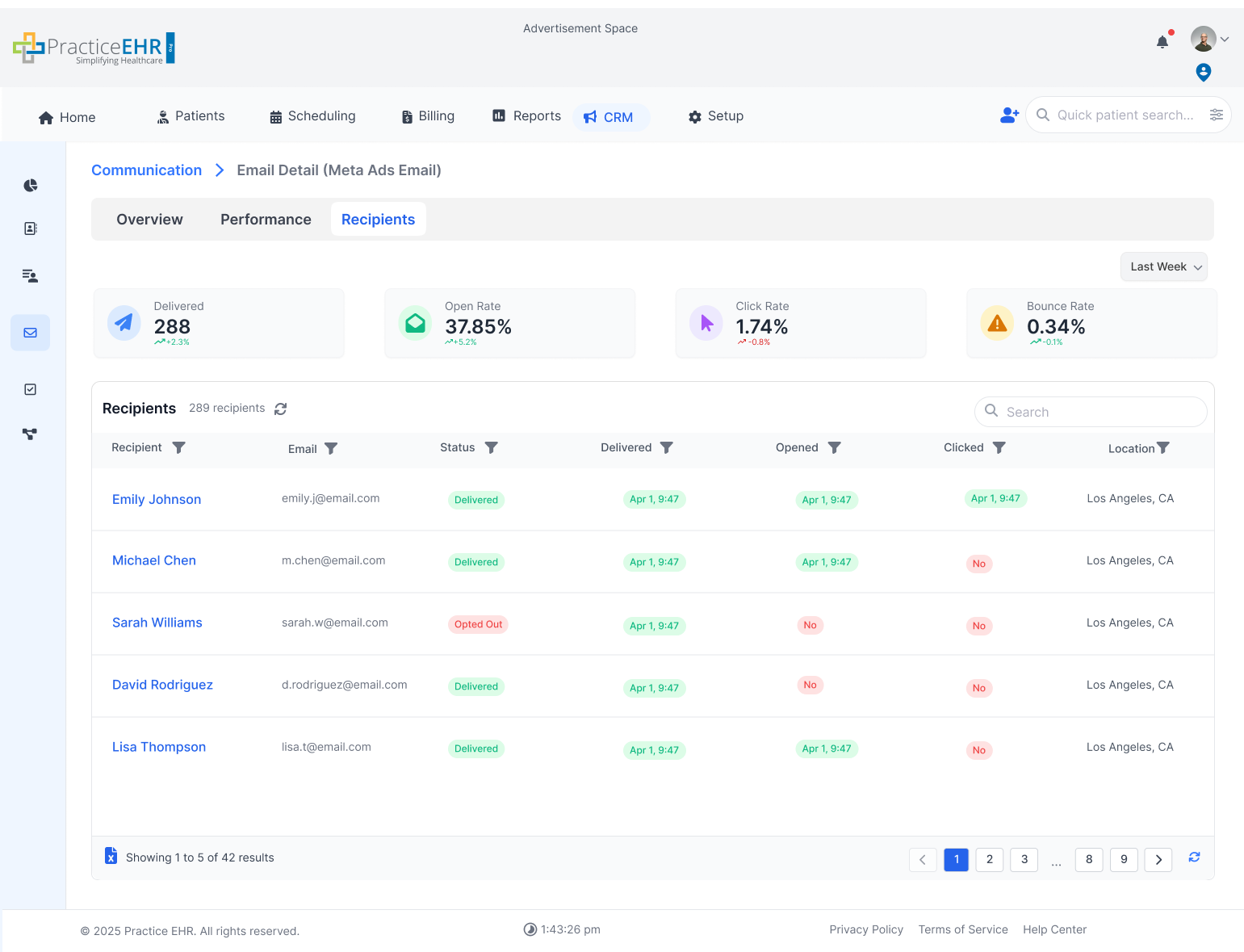
Task: Click the notification bell icon
Action: click(1162, 42)
